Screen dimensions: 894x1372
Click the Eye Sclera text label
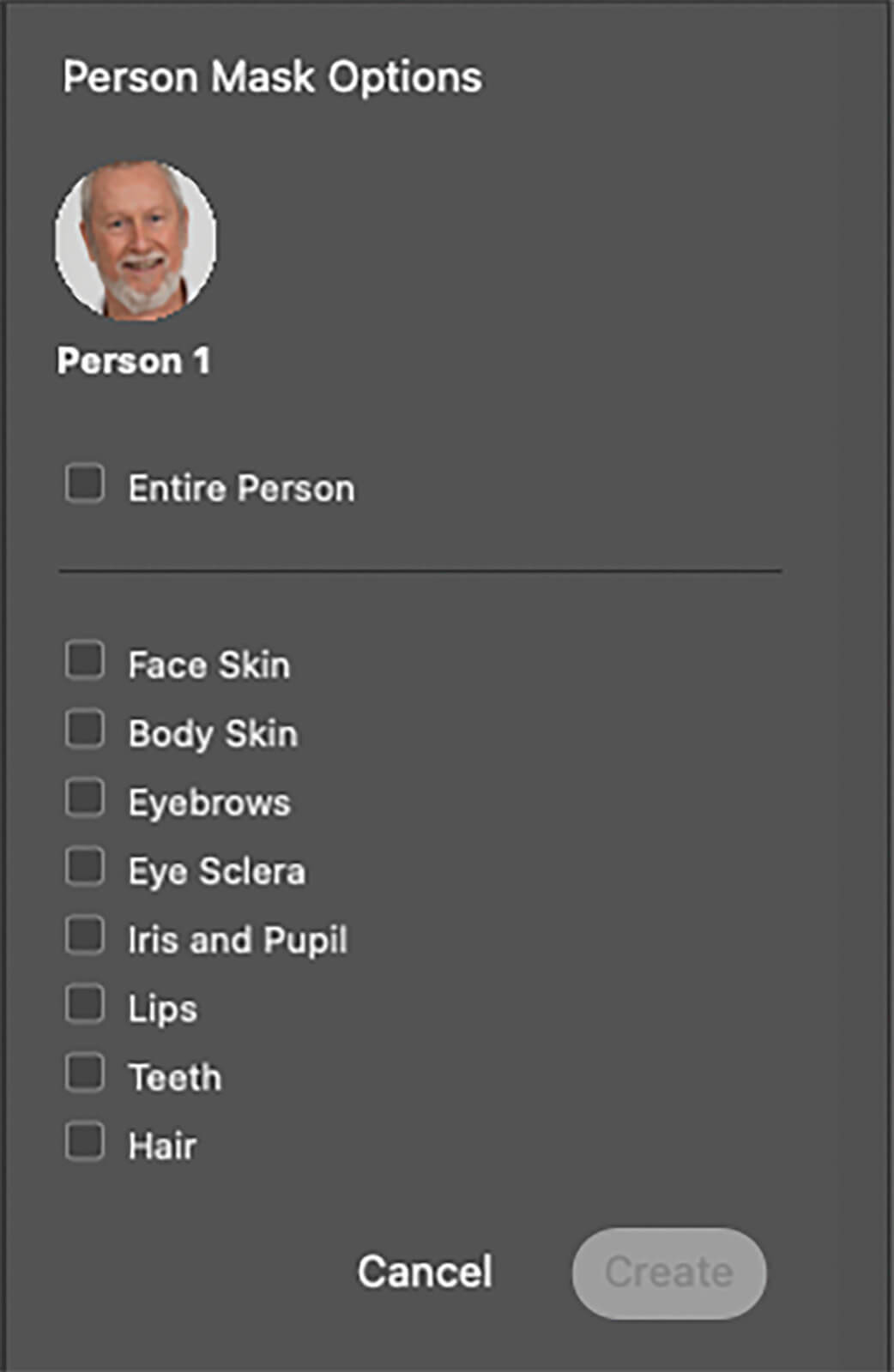pos(217,871)
